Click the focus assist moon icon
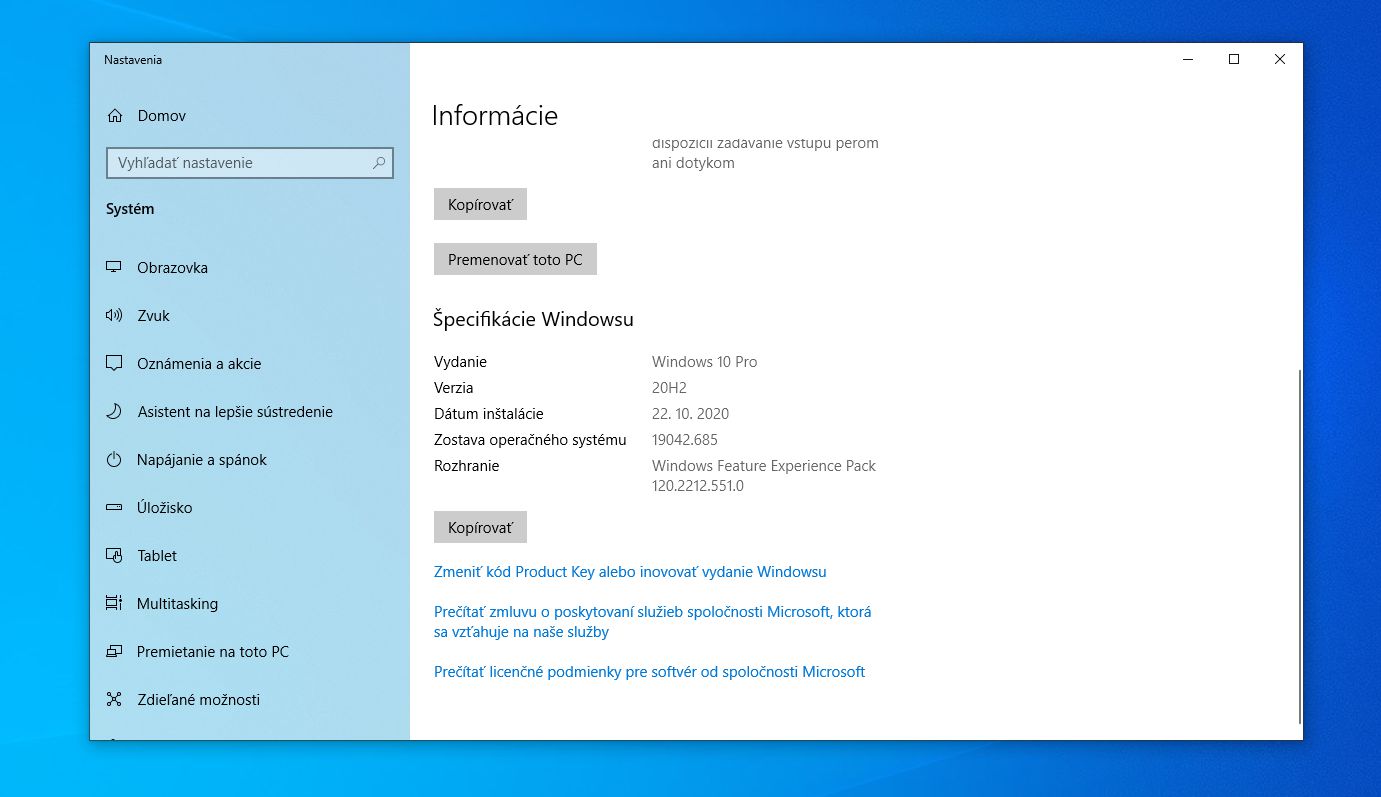Image resolution: width=1381 pixels, height=797 pixels. [x=114, y=412]
